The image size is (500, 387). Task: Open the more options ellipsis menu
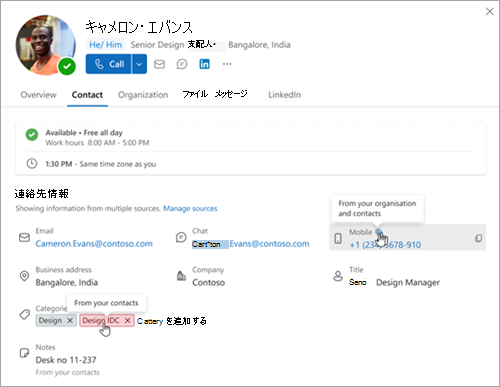(227, 64)
